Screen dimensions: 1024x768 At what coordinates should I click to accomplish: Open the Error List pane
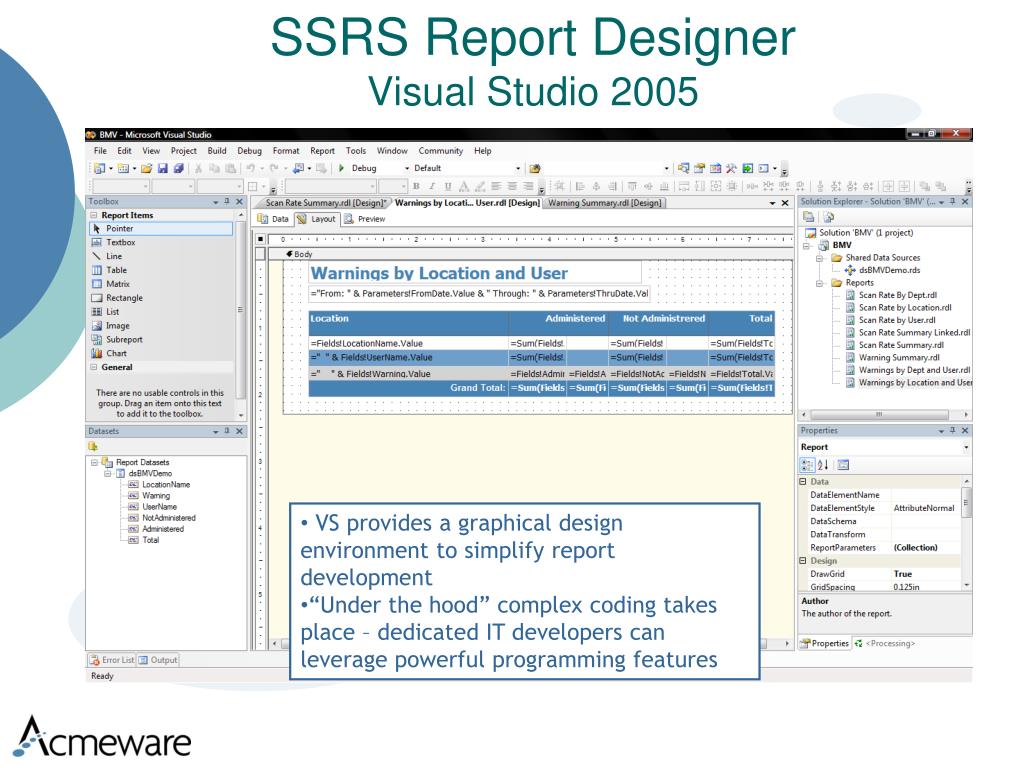point(112,660)
